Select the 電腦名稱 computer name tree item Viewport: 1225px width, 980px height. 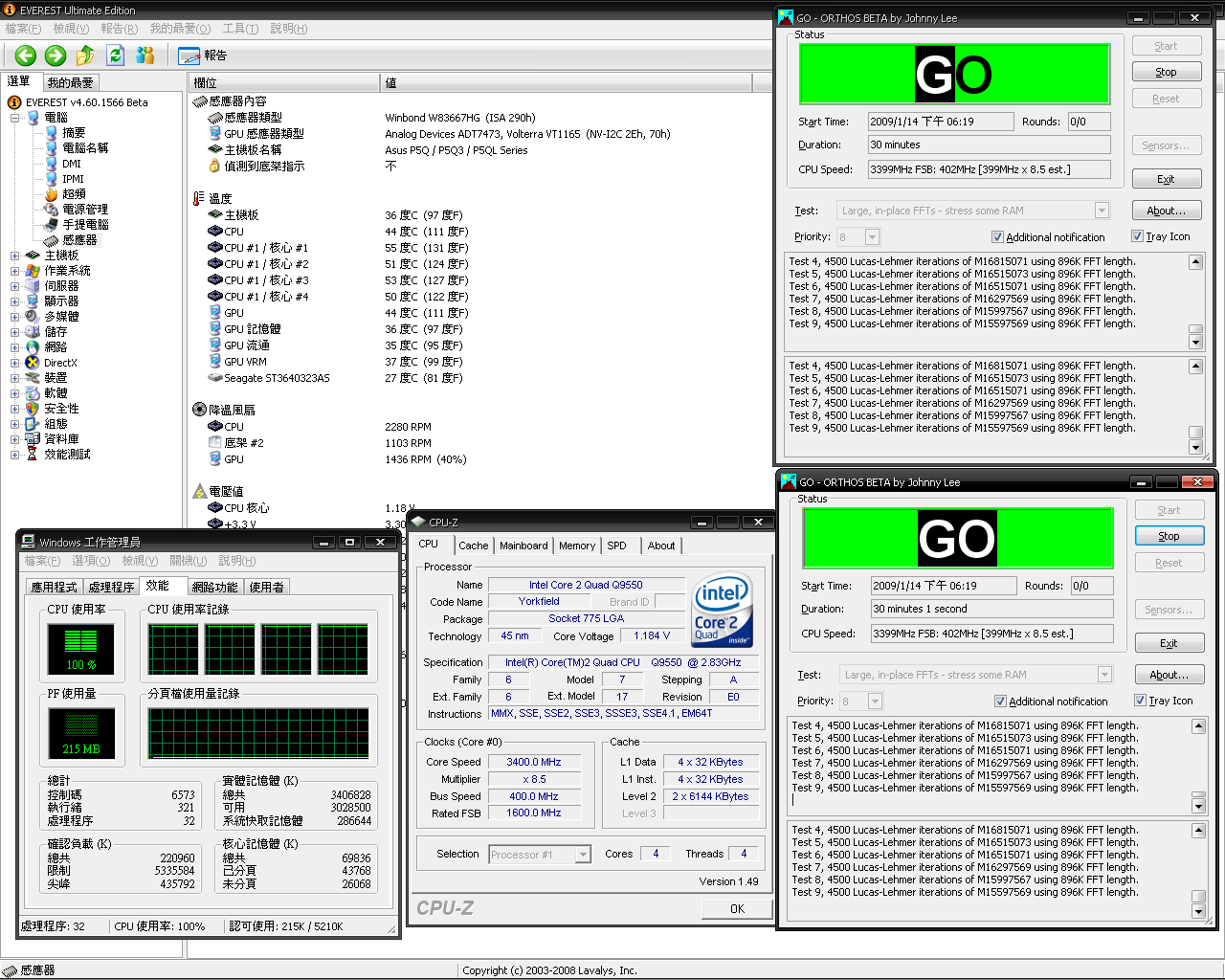click(x=85, y=148)
